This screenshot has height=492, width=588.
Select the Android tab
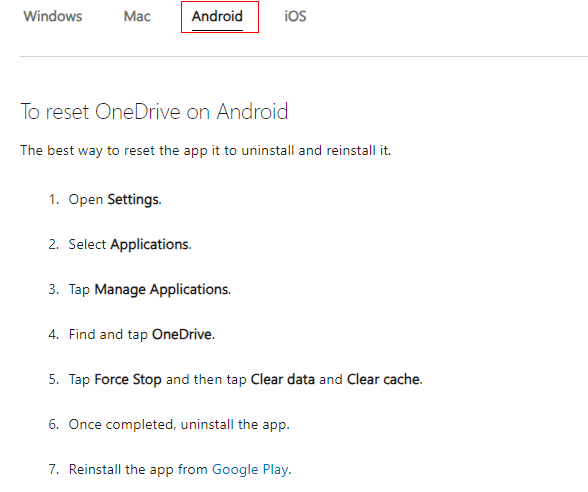click(217, 16)
